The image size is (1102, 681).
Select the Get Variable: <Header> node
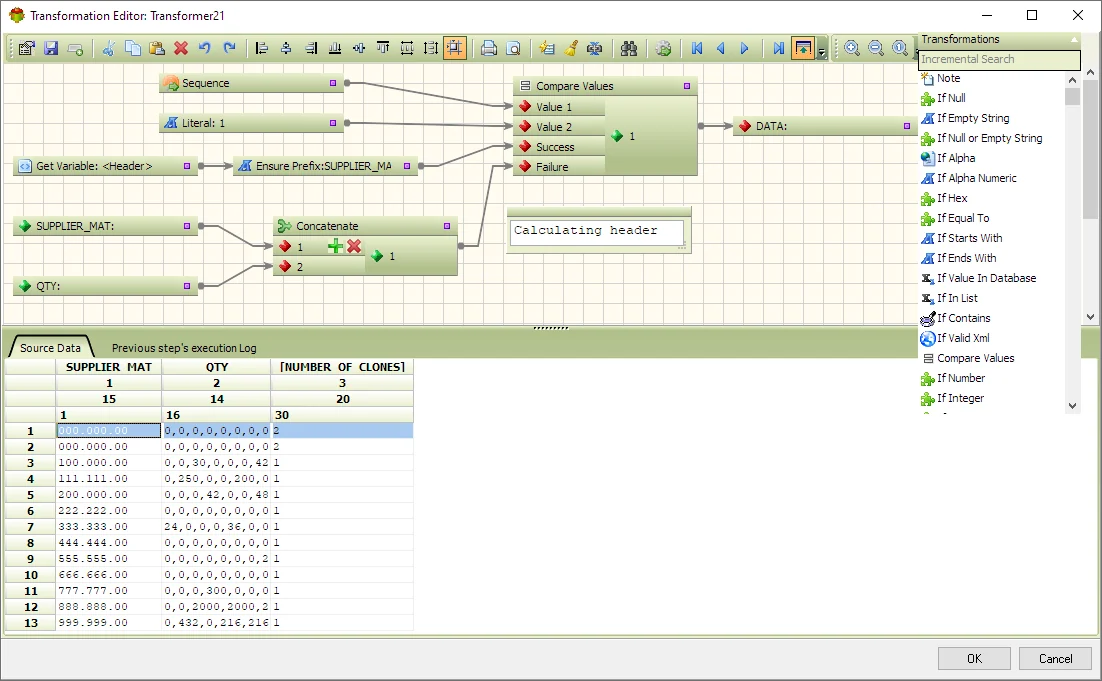coord(105,167)
